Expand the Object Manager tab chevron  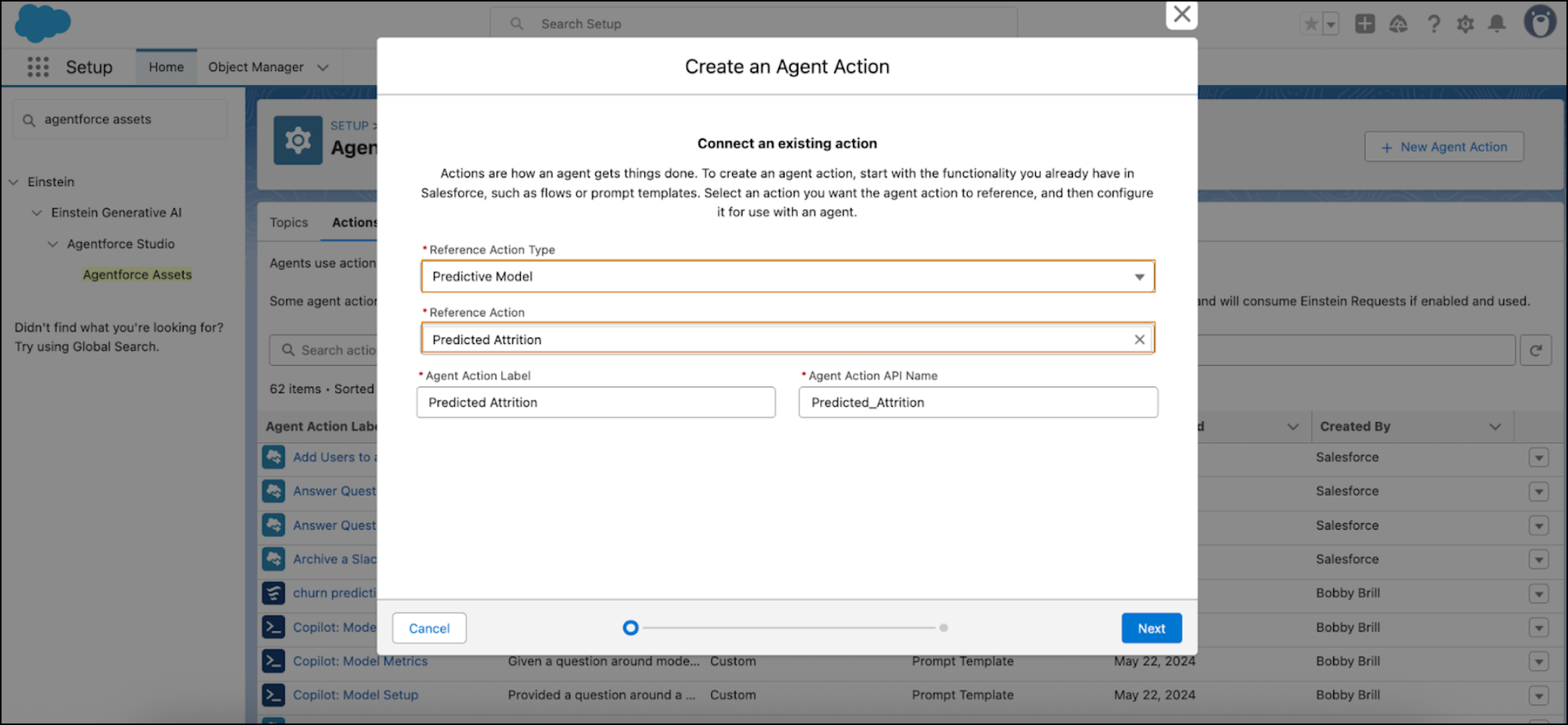click(323, 67)
